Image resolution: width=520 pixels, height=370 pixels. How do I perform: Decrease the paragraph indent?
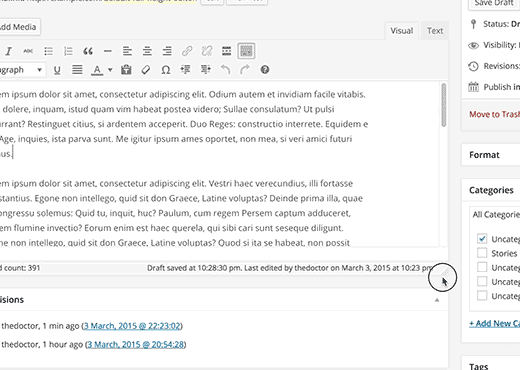coord(185,70)
